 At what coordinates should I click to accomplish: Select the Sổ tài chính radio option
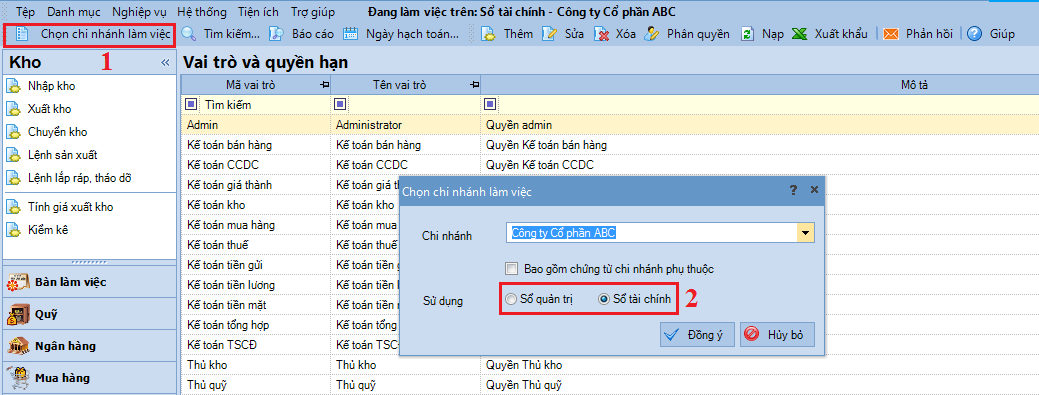click(604, 300)
